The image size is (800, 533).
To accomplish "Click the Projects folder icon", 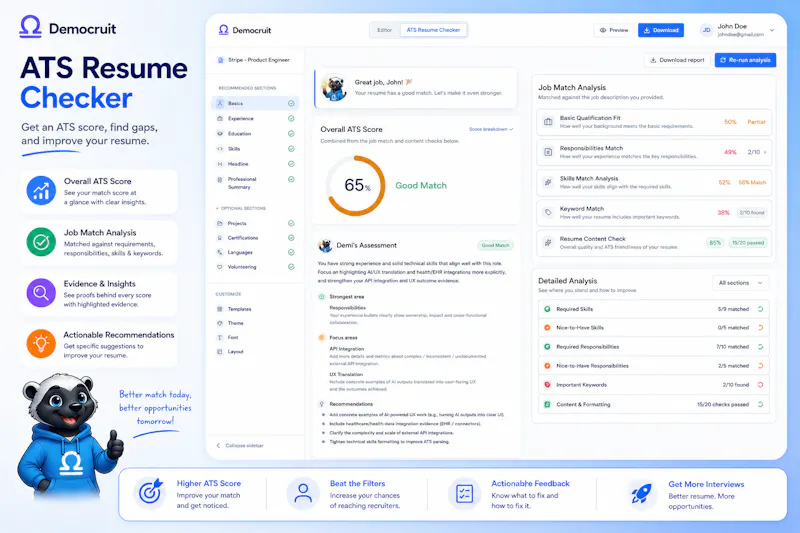I will tap(220, 223).
